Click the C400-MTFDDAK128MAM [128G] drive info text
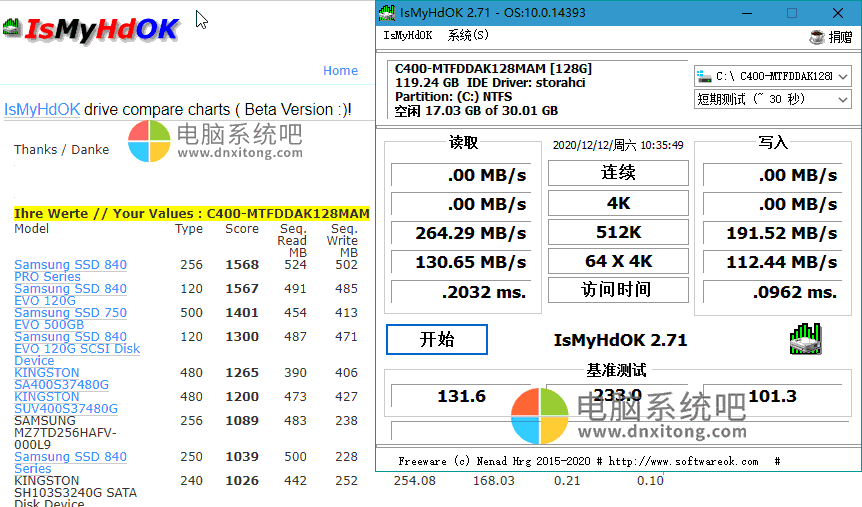862x507 pixels. [493, 69]
